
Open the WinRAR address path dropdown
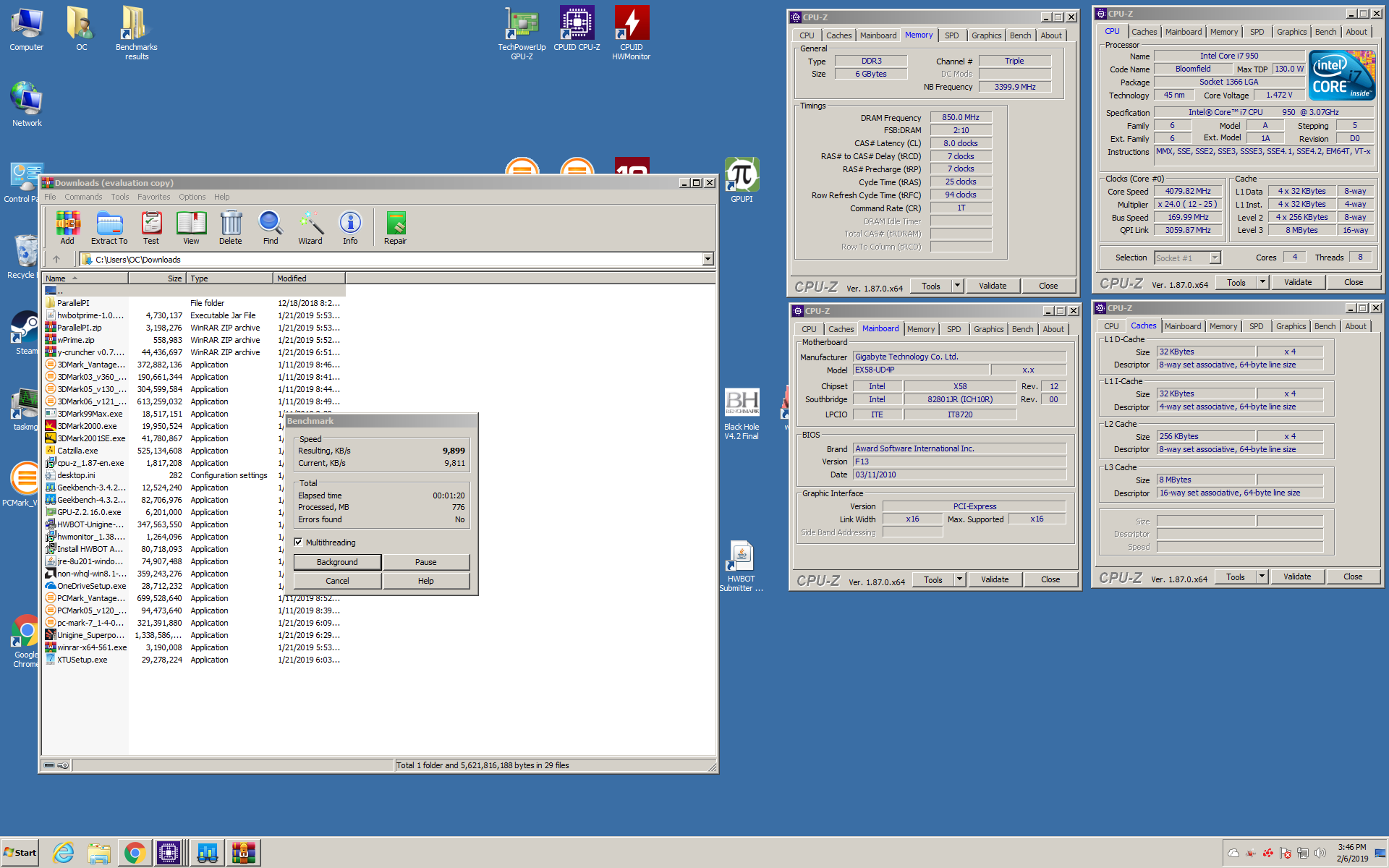tap(708, 259)
